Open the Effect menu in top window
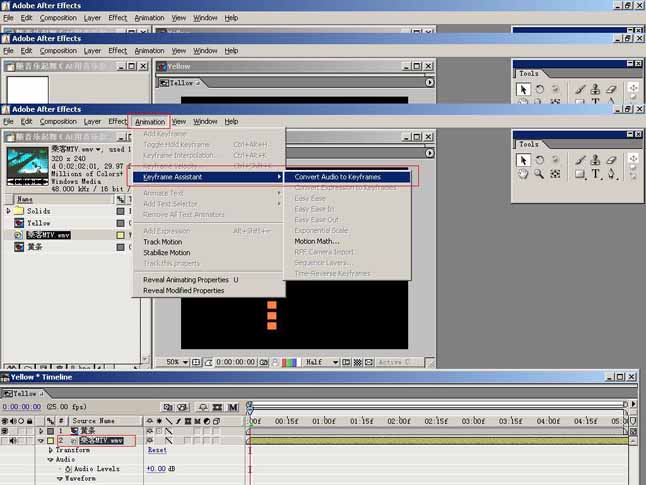The height and width of the screenshot is (485, 646). 117,18
